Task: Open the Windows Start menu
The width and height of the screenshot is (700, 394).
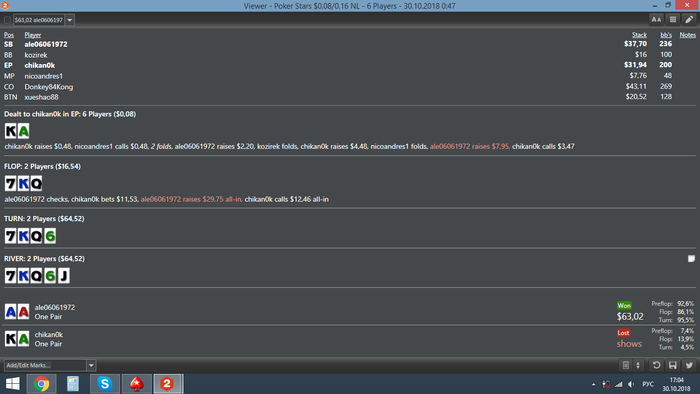Action: click(x=12, y=384)
